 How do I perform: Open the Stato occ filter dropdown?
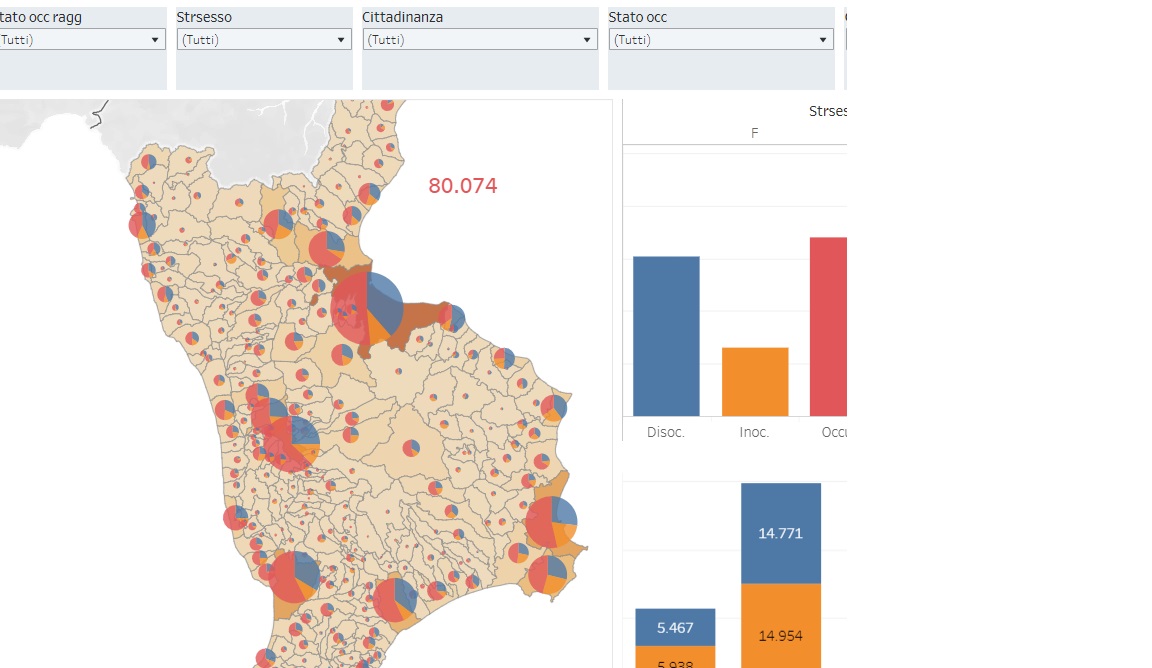721,40
